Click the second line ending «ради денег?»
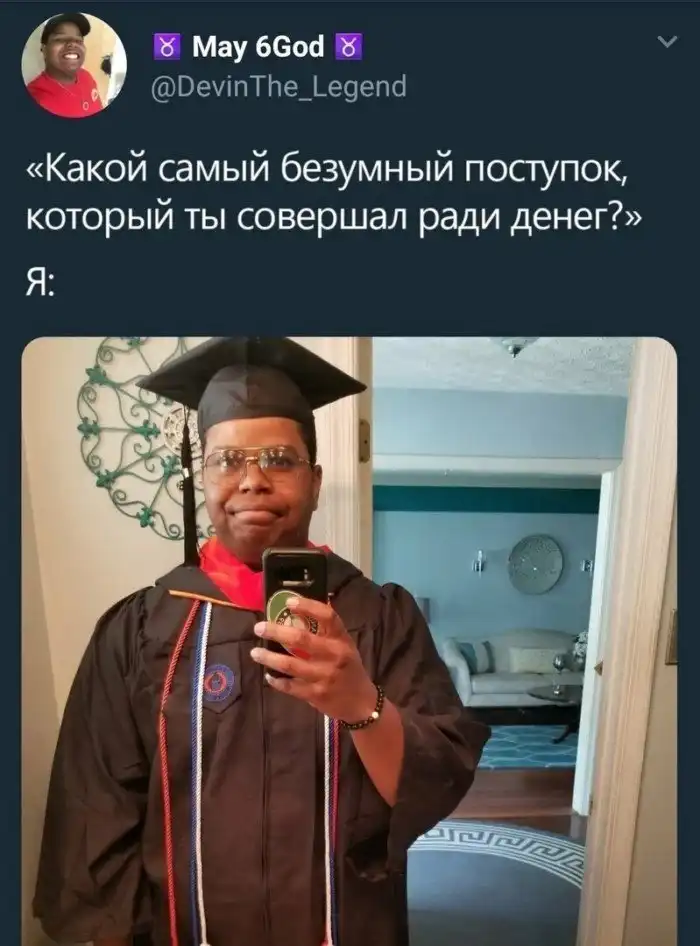 [x=334, y=218]
